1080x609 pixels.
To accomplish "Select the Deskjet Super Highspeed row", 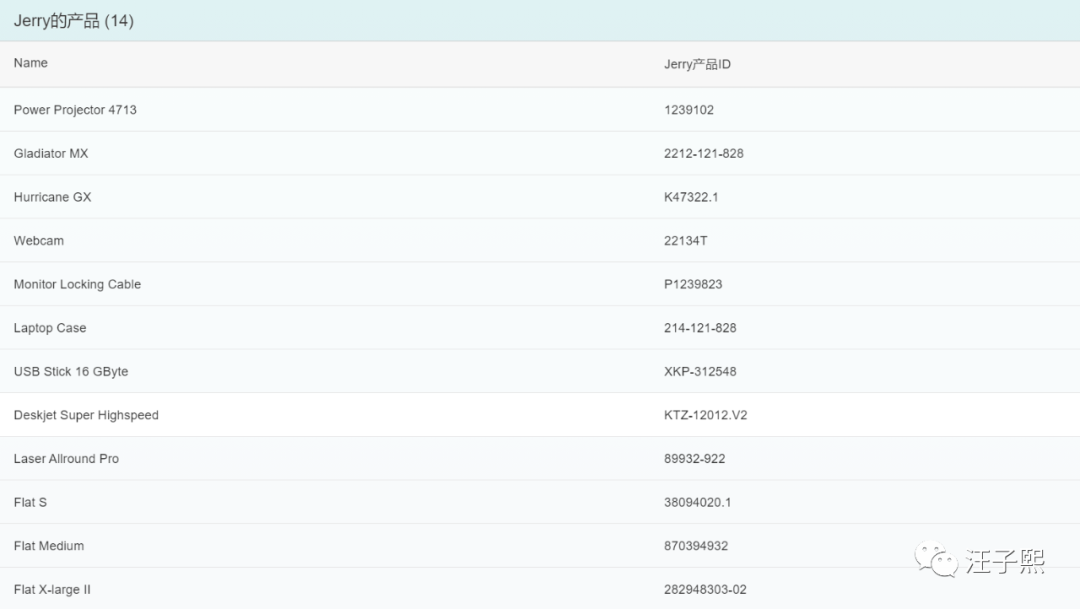I will click(x=540, y=415).
